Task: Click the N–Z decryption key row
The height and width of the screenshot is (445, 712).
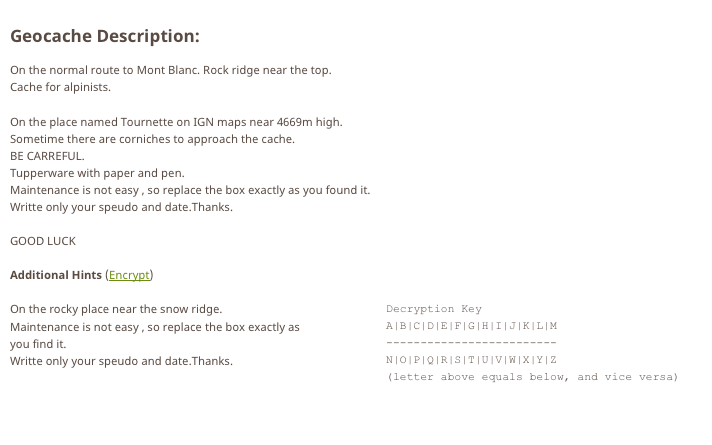Action: 471,360
